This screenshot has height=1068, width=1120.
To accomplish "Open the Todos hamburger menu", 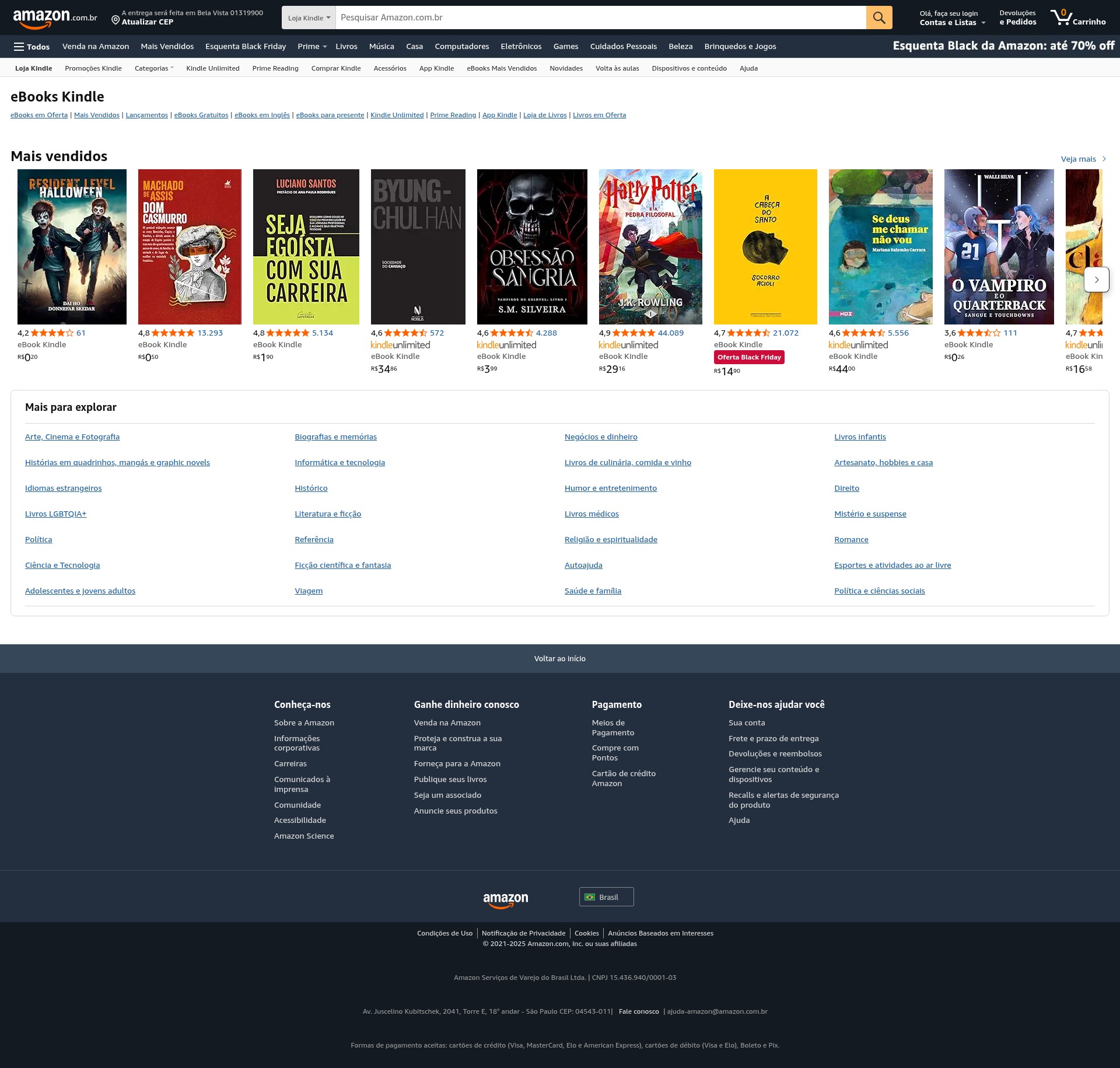I will point(32,47).
